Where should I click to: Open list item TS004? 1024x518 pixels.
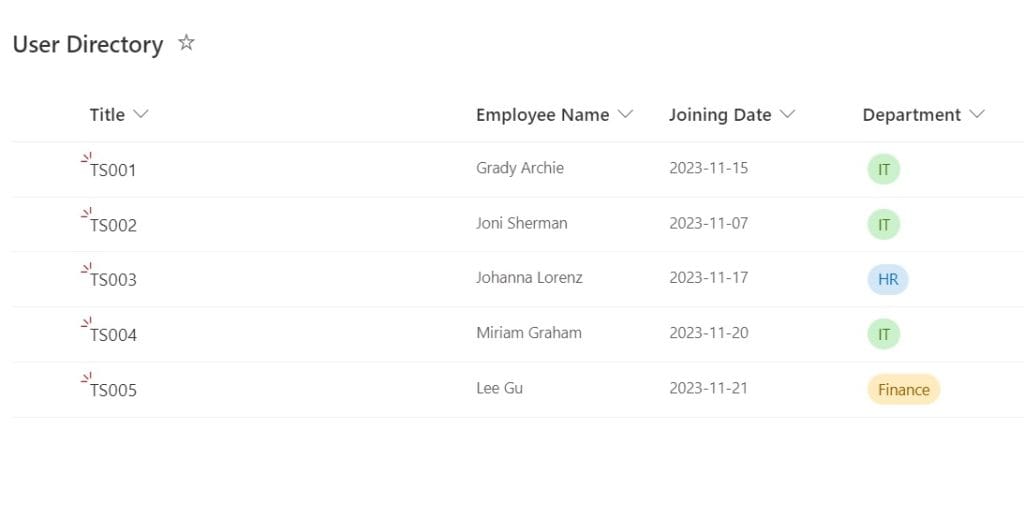pyautogui.click(x=113, y=335)
